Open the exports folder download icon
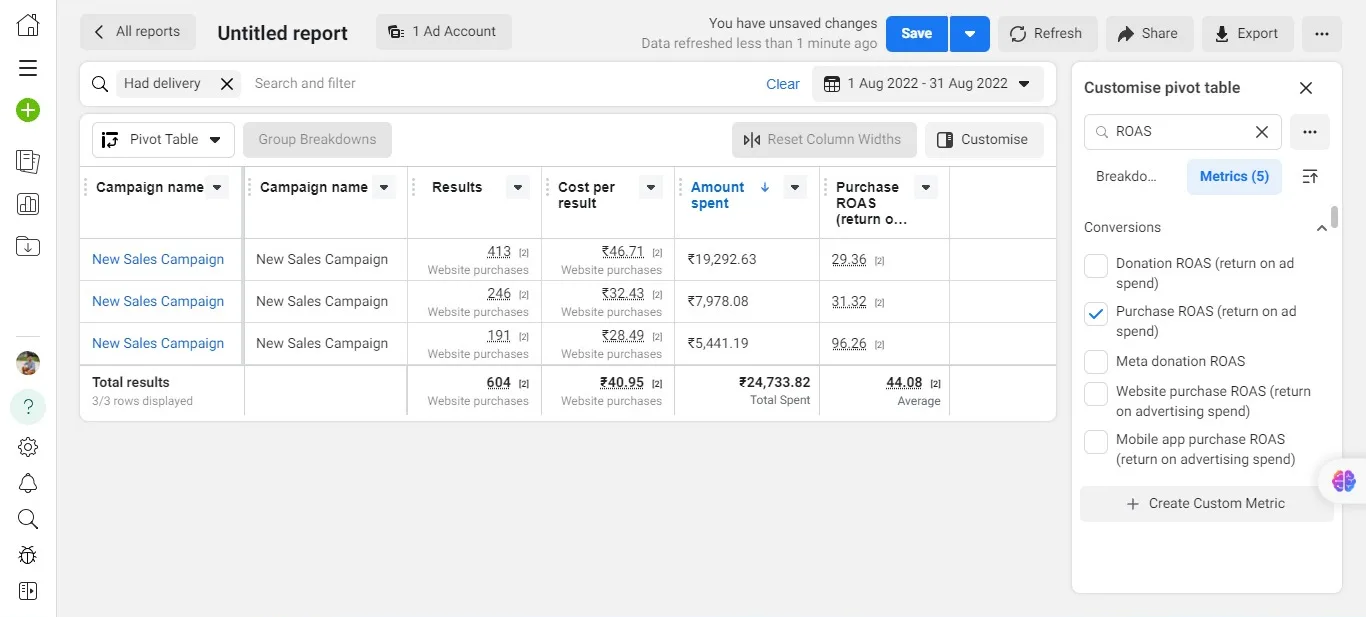This screenshot has height=617, width=1366. tap(28, 246)
